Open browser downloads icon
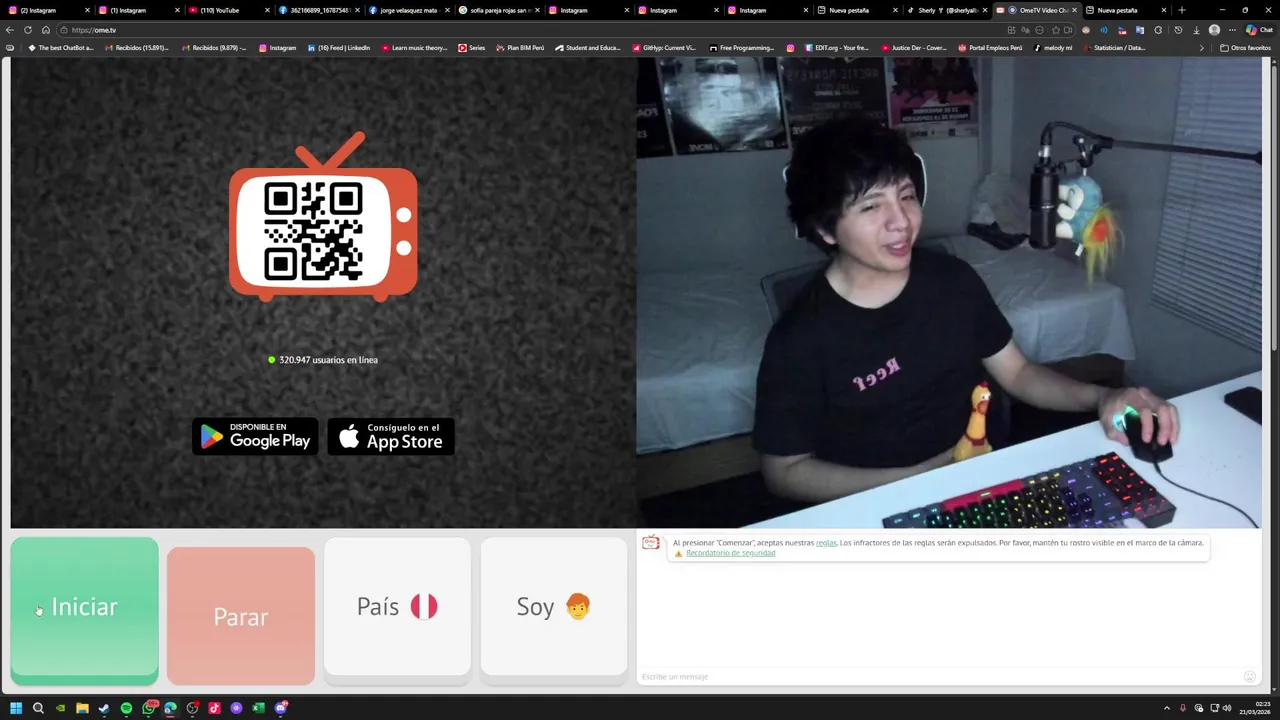Screen dimensions: 1280x720 click(1196, 30)
